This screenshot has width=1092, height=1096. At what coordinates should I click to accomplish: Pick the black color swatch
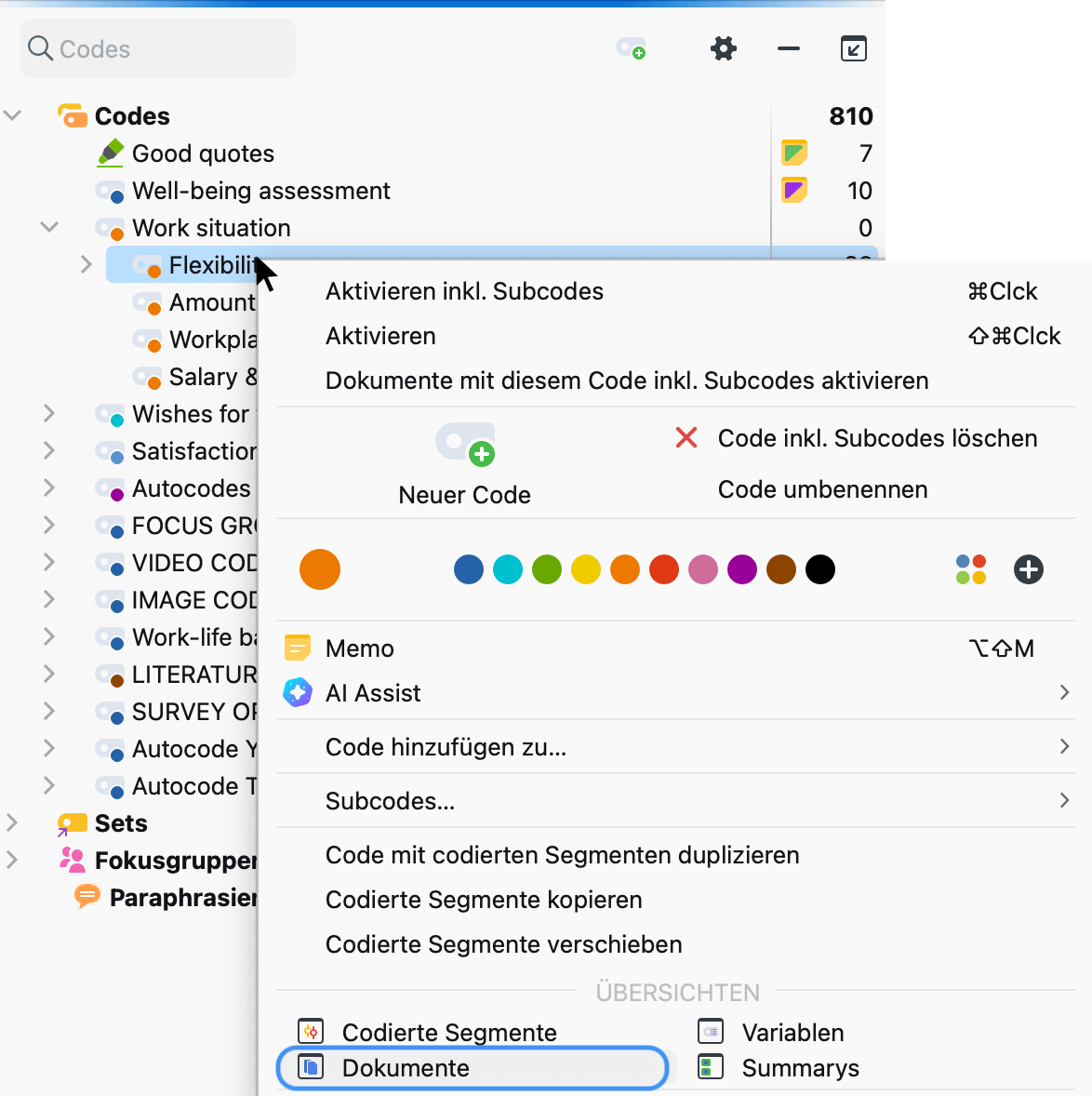(x=821, y=569)
